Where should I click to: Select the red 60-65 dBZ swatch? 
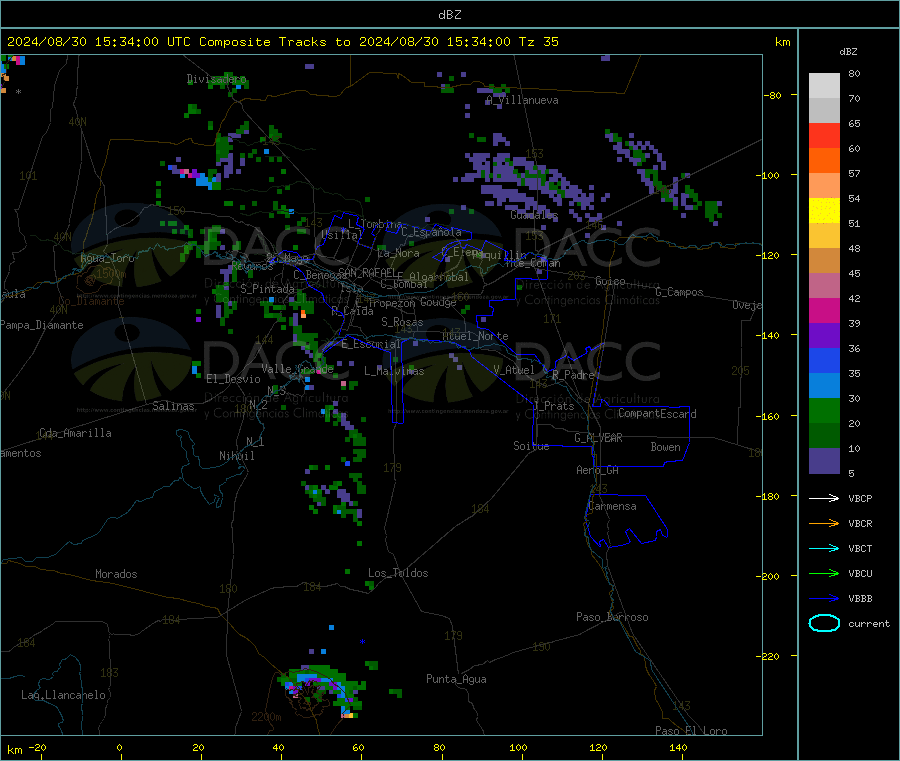tap(824, 135)
